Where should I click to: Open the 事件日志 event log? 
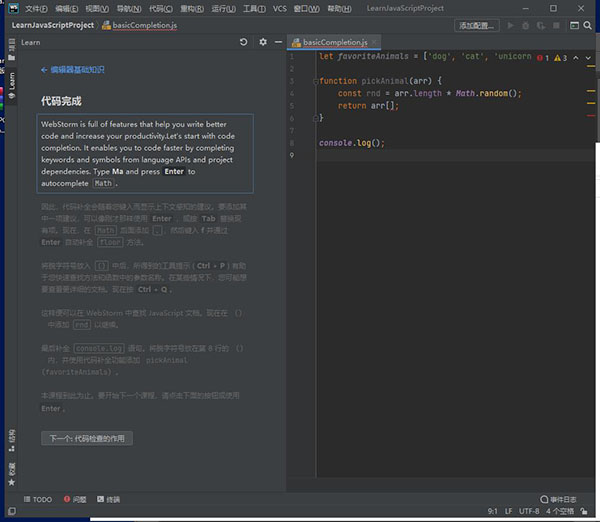558,499
